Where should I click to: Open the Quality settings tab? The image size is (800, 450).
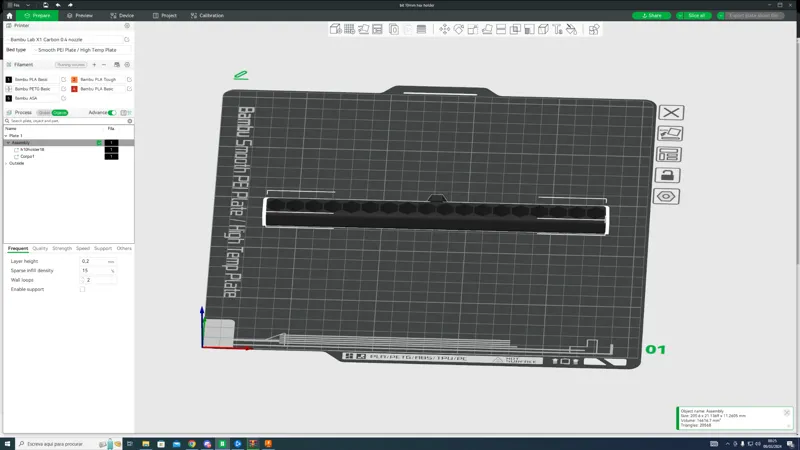click(x=40, y=248)
